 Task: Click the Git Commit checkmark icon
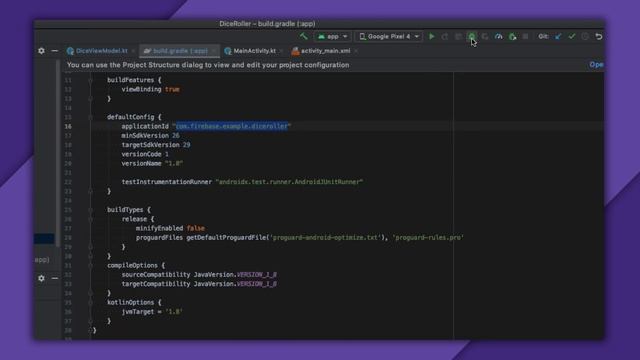click(571, 36)
